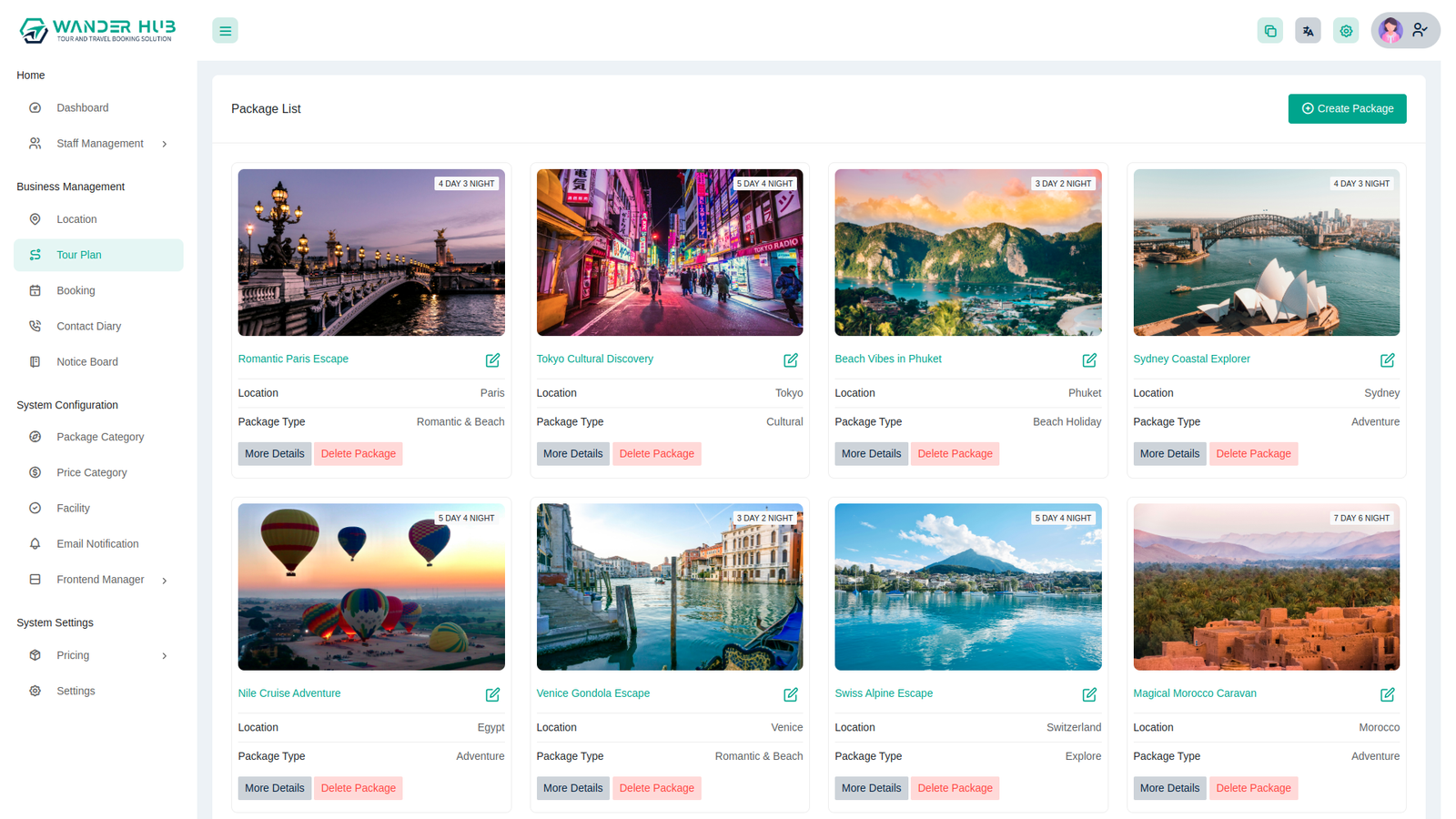
Task: Click the Create Package button
Action: pos(1347,108)
